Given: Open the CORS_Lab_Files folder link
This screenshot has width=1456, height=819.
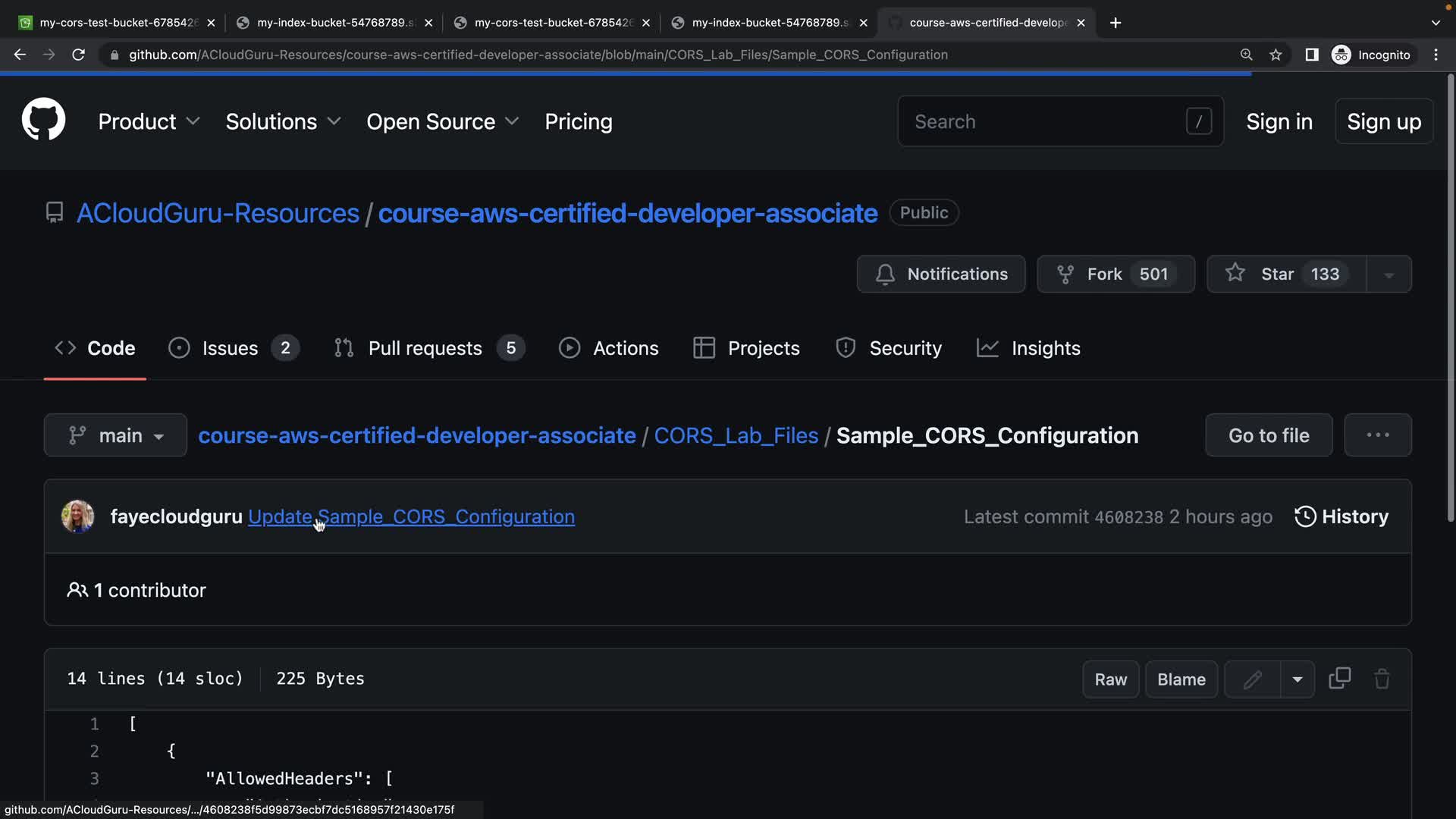Looking at the screenshot, I should click(x=736, y=435).
